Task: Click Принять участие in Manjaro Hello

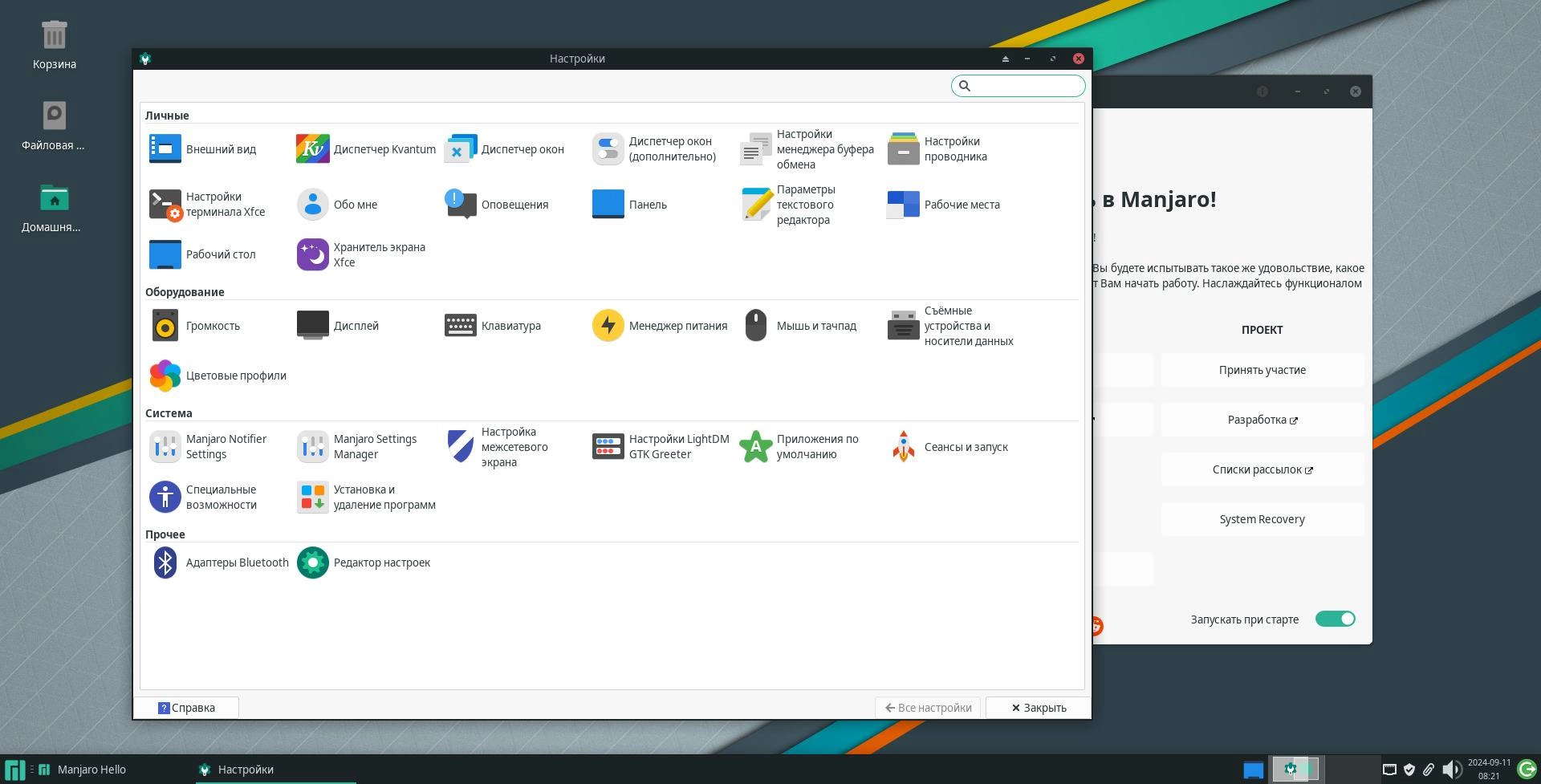Action: pyautogui.click(x=1262, y=370)
